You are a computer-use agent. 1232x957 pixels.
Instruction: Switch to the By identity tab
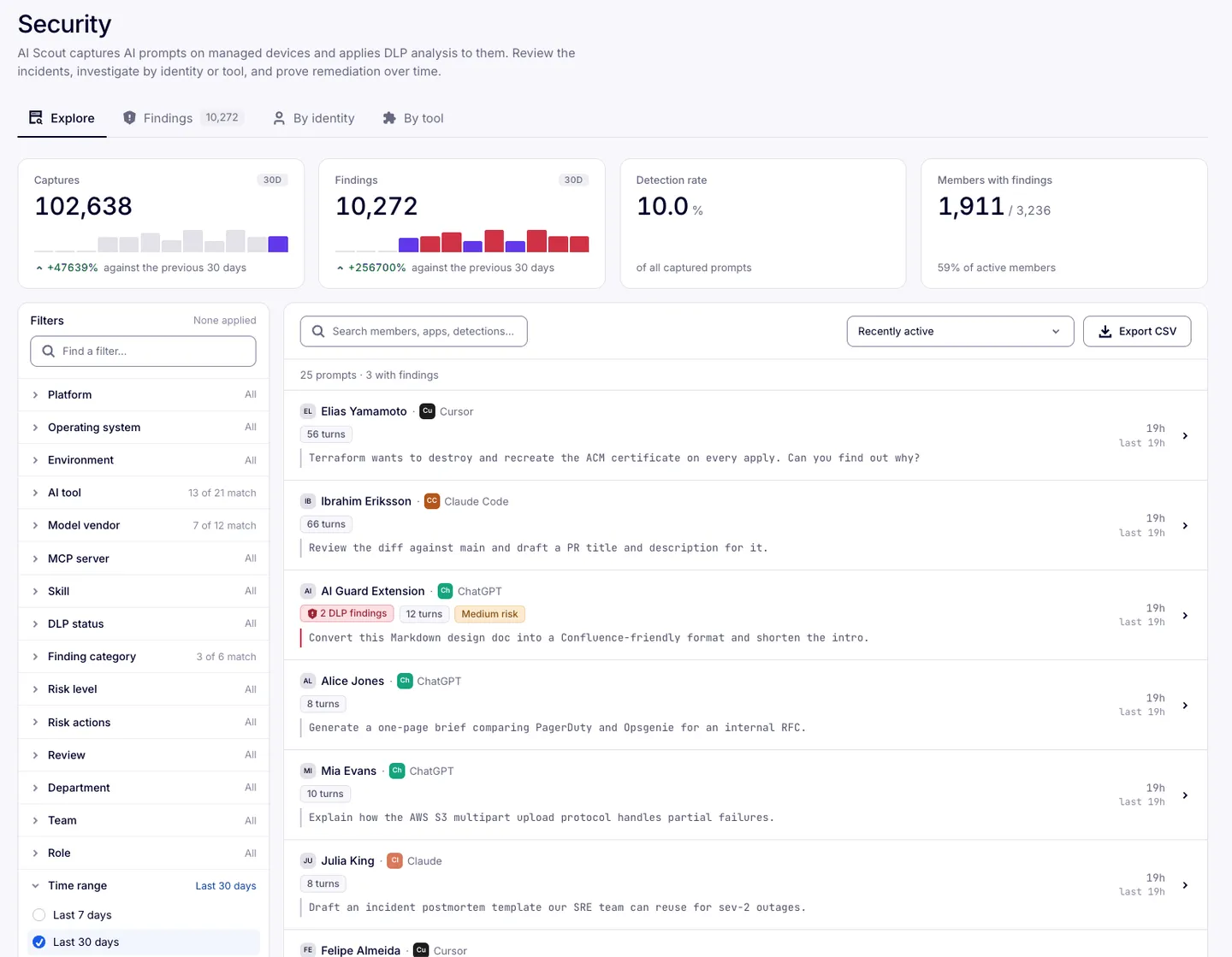point(313,118)
